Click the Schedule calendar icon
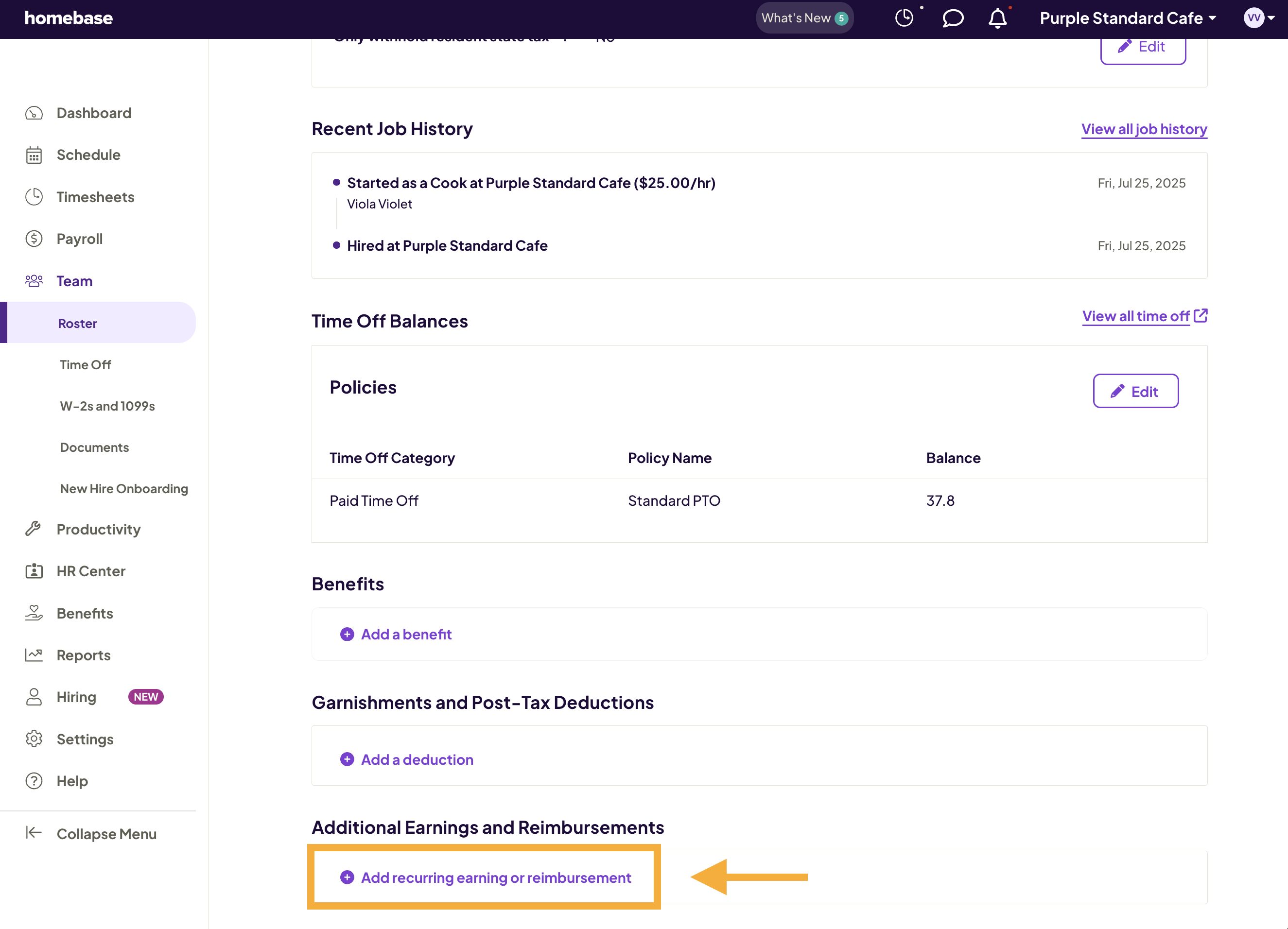 pyautogui.click(x=34, y=155)
